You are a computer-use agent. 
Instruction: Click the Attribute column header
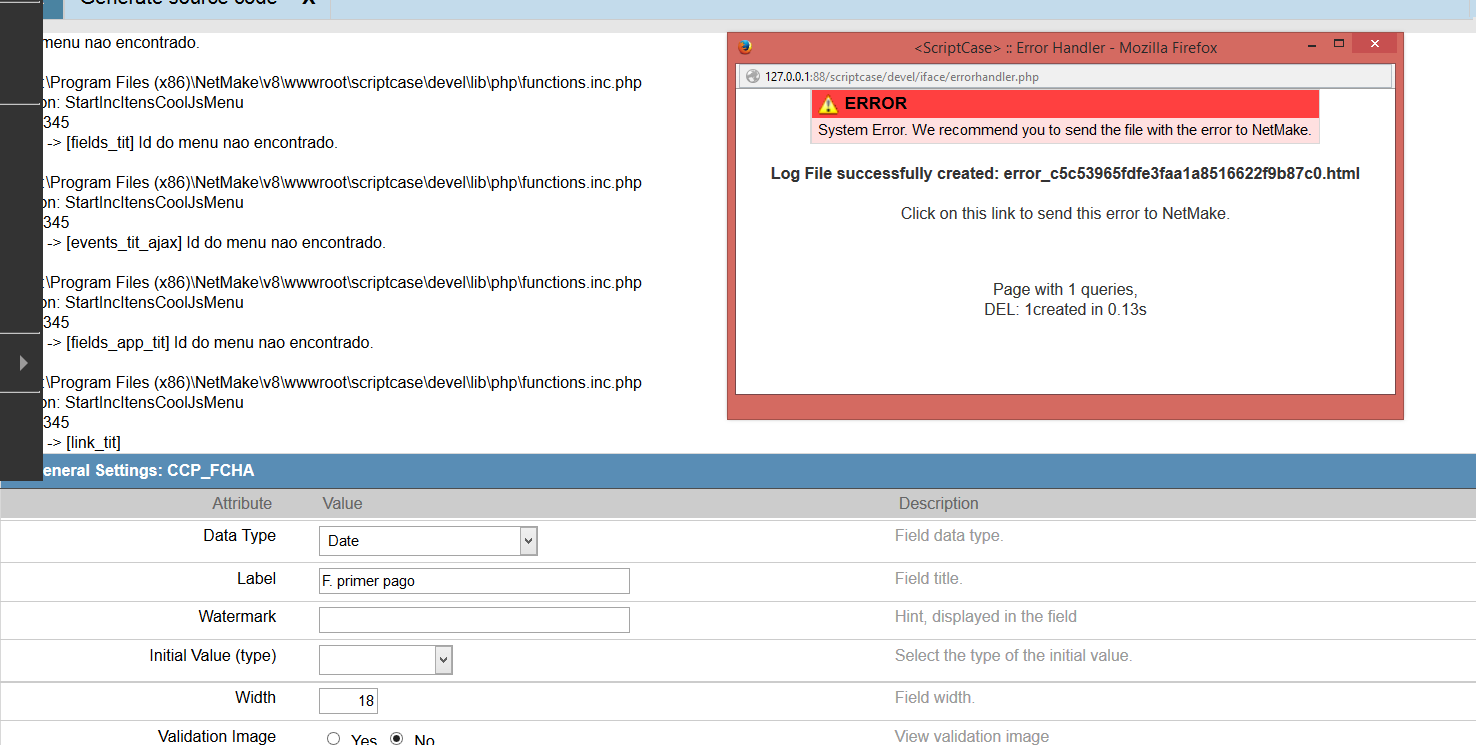tap(242, 503)
